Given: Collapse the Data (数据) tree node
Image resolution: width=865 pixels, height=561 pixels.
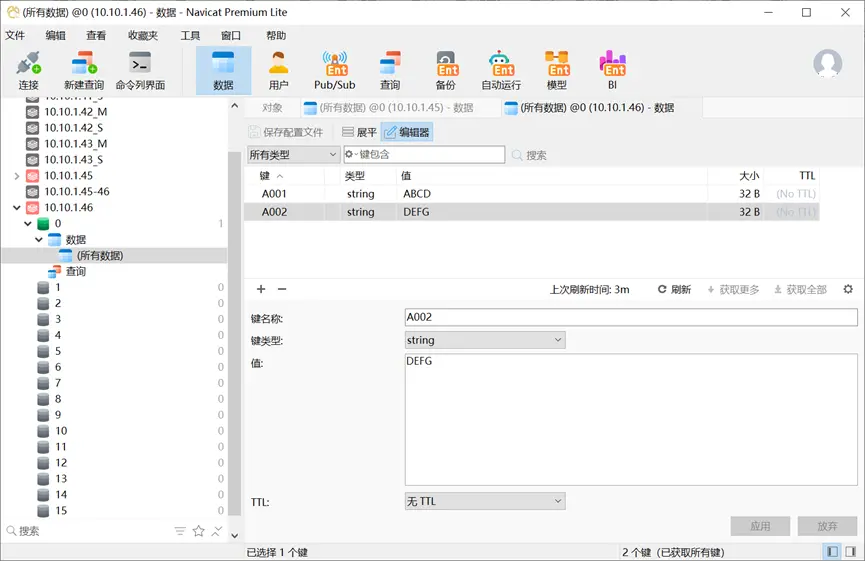Looking at the screenshot, I should (39, 240).
